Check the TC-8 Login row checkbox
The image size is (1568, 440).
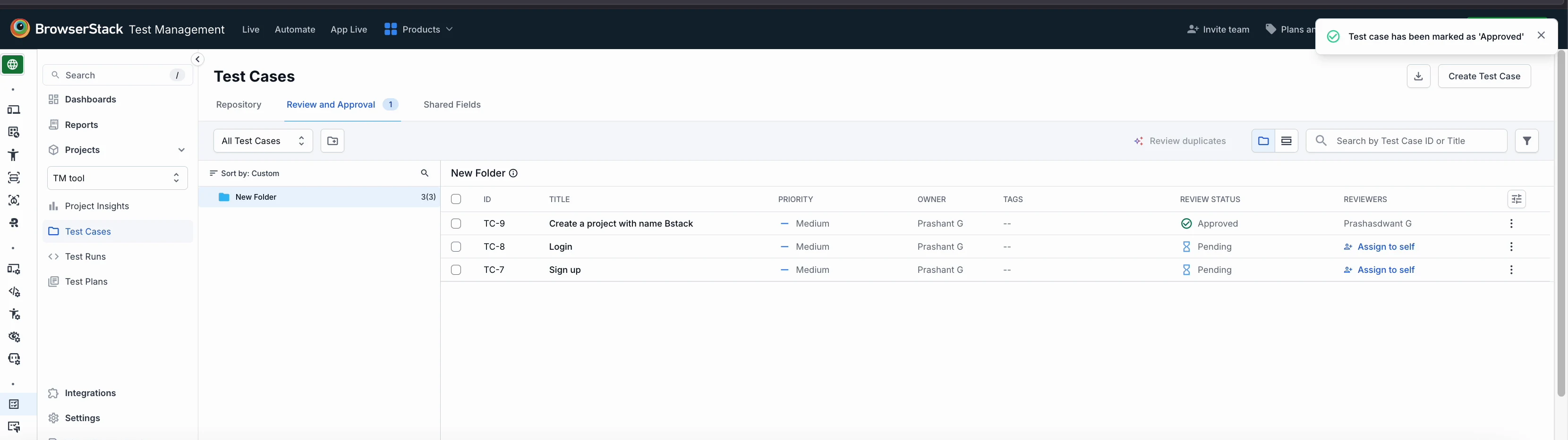click(x=456, y=246)
